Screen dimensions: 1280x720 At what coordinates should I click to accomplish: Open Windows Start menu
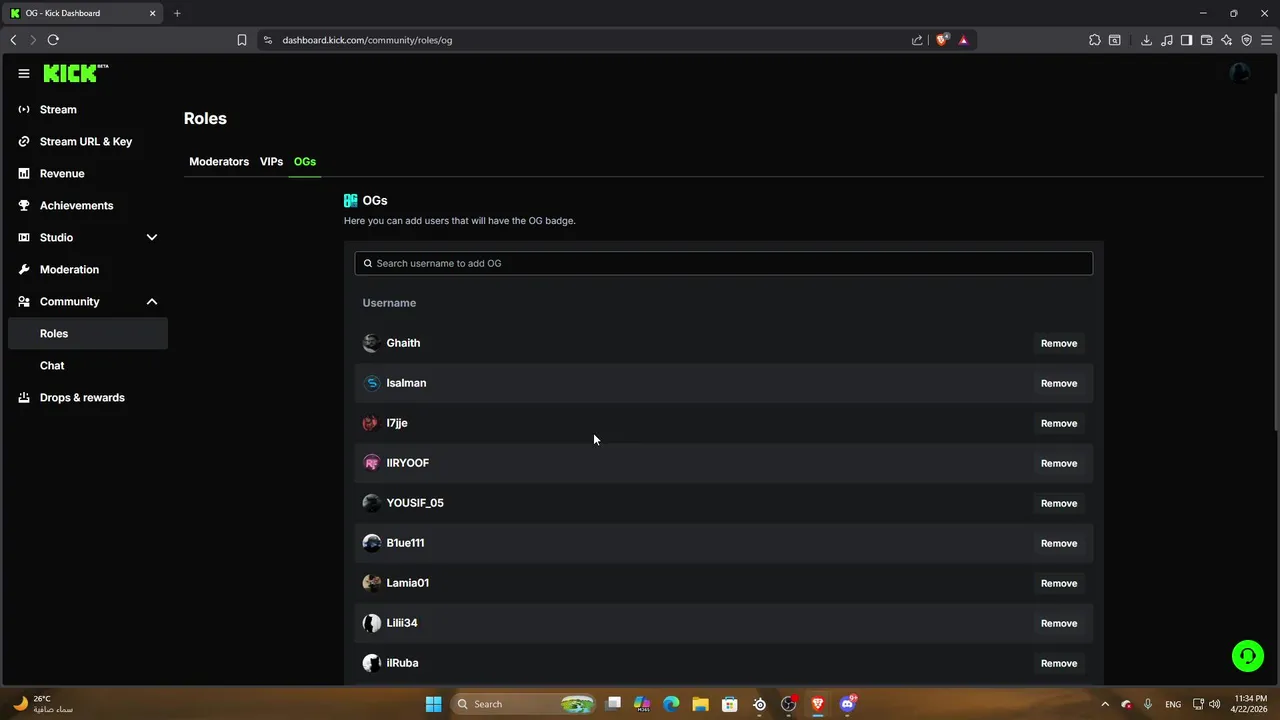433,704
